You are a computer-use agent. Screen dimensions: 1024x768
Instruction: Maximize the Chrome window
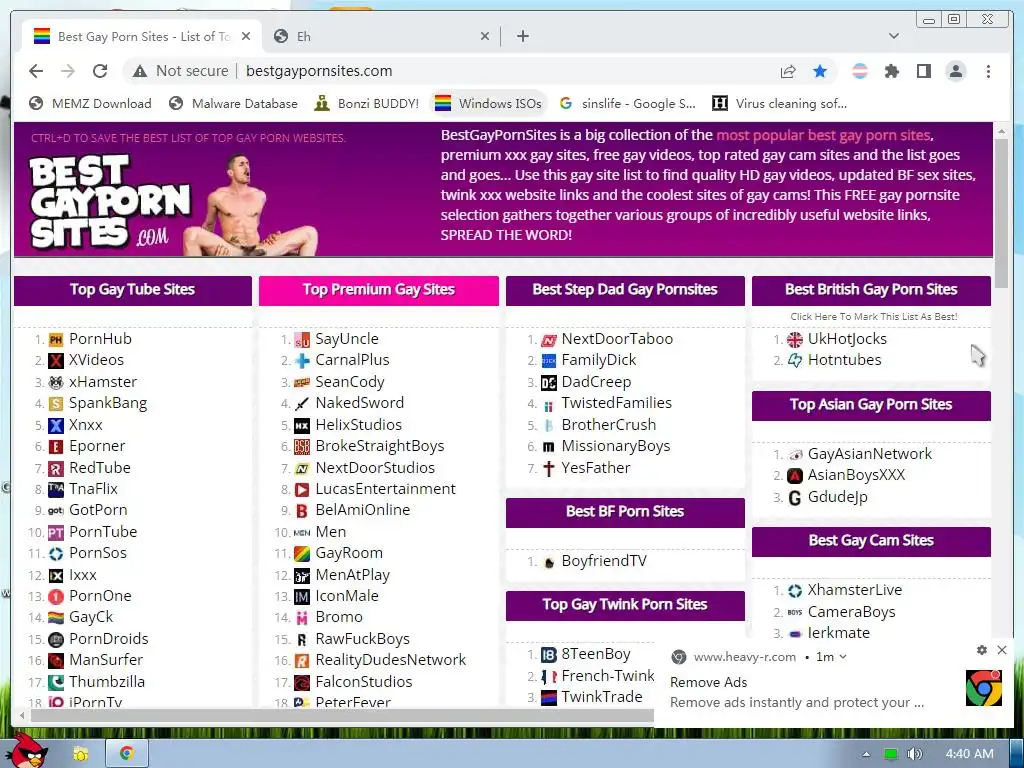click(x=954, y=20)
